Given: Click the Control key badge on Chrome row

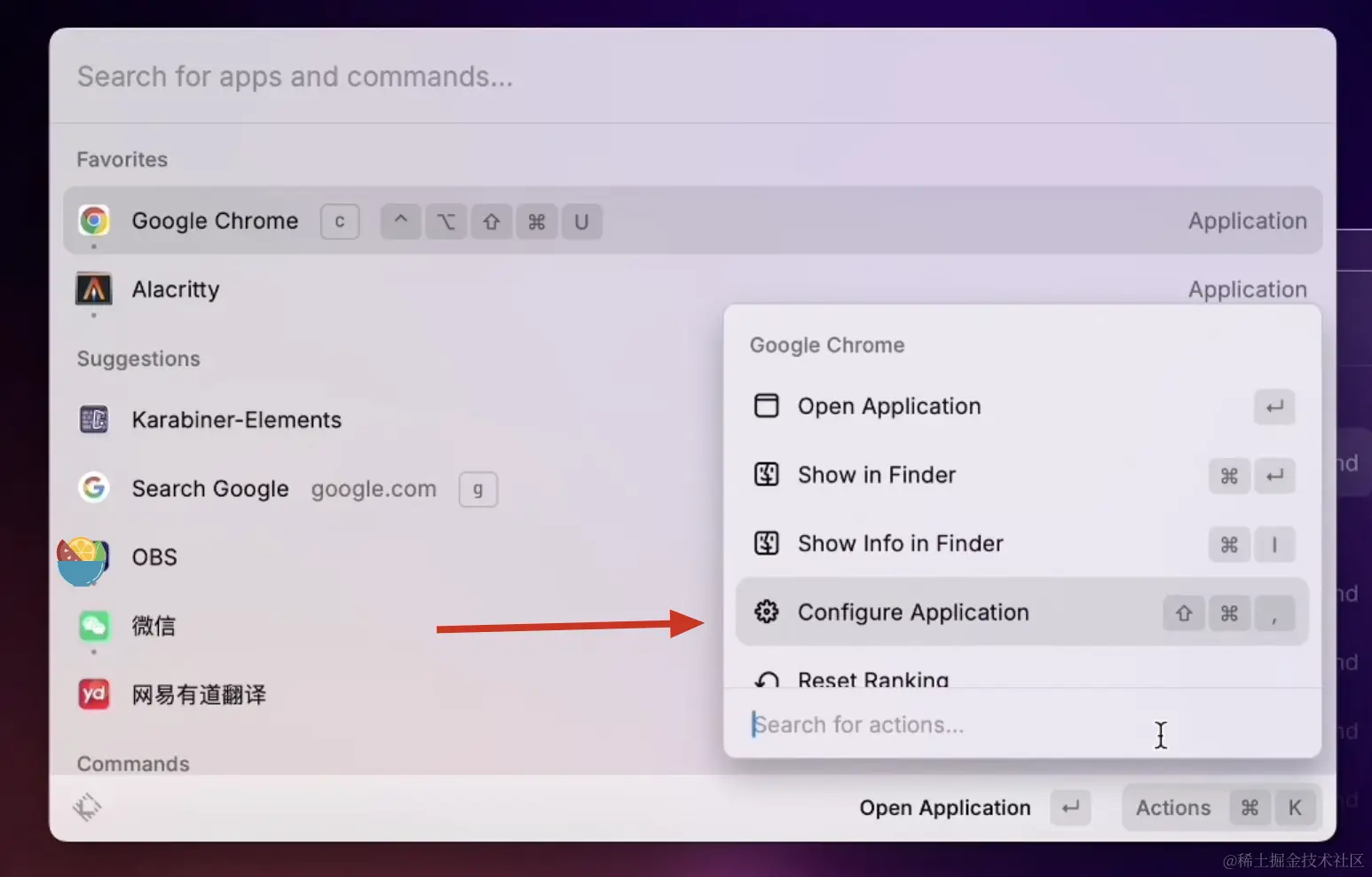Looking at the screenshot, I should point(401,222).
